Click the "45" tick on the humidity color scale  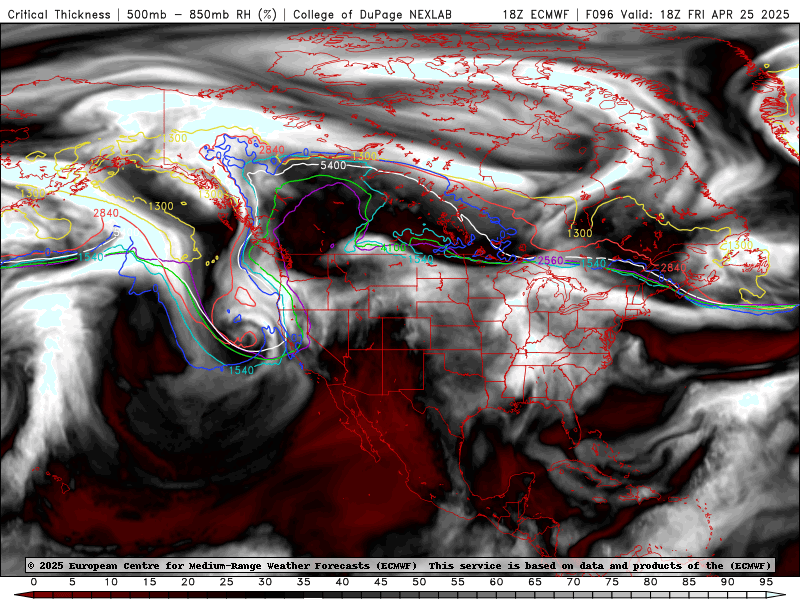click(381, 582)
